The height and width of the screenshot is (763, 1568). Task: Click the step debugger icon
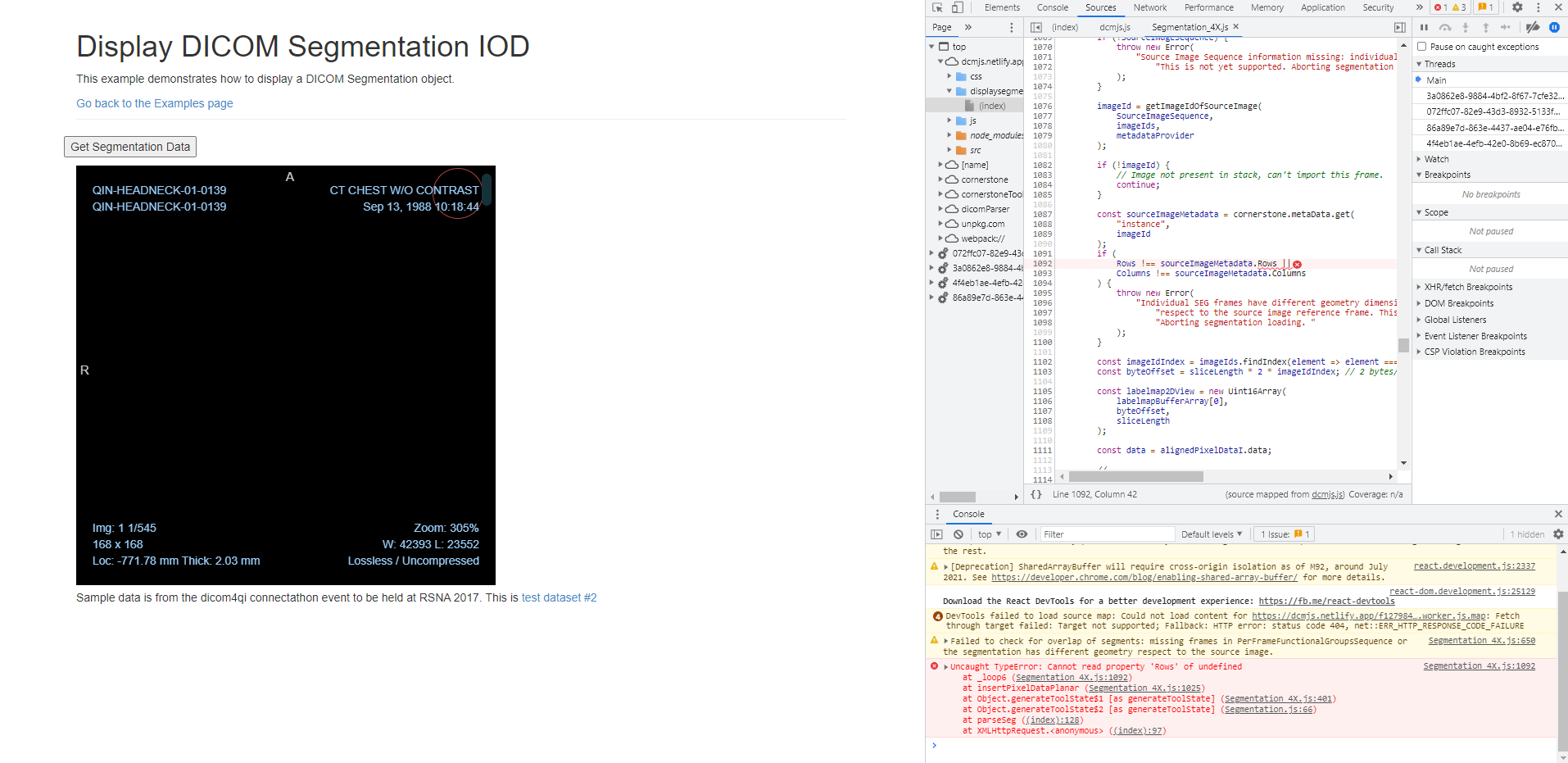click(x=1505, y=27)
